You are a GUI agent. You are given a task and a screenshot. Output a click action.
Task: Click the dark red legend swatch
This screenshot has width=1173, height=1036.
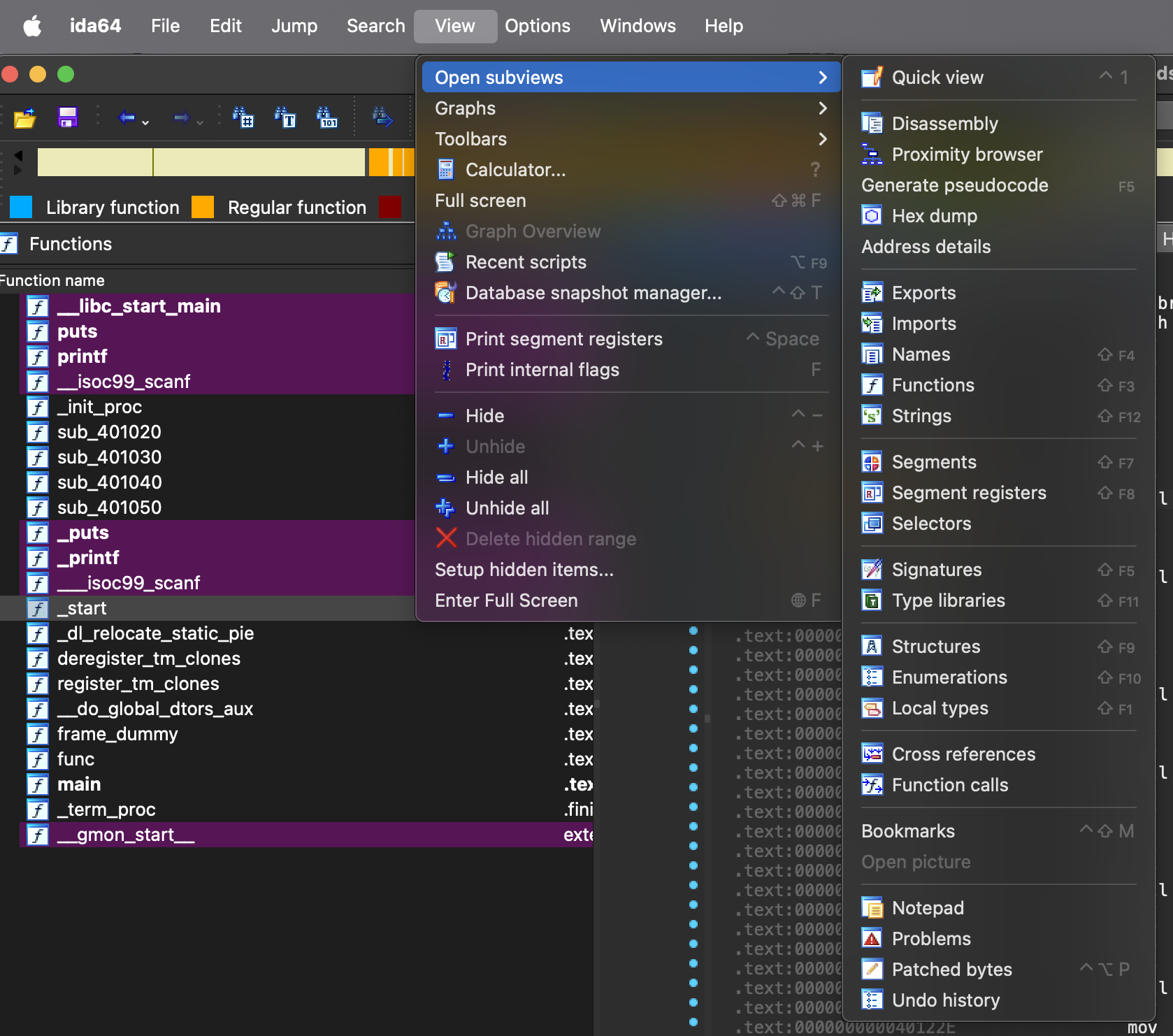tap(390, 207)
